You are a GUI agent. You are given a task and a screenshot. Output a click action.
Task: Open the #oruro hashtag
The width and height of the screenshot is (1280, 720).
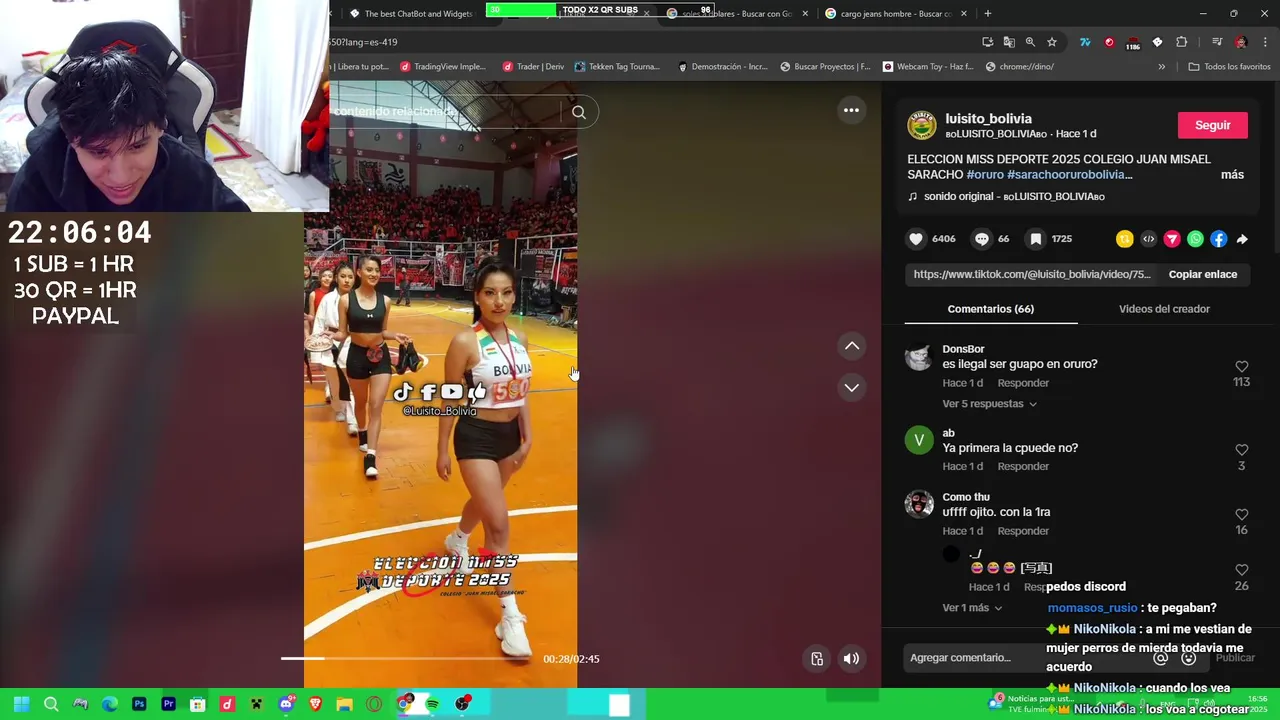pyautogui.click(x=985, y=175)
